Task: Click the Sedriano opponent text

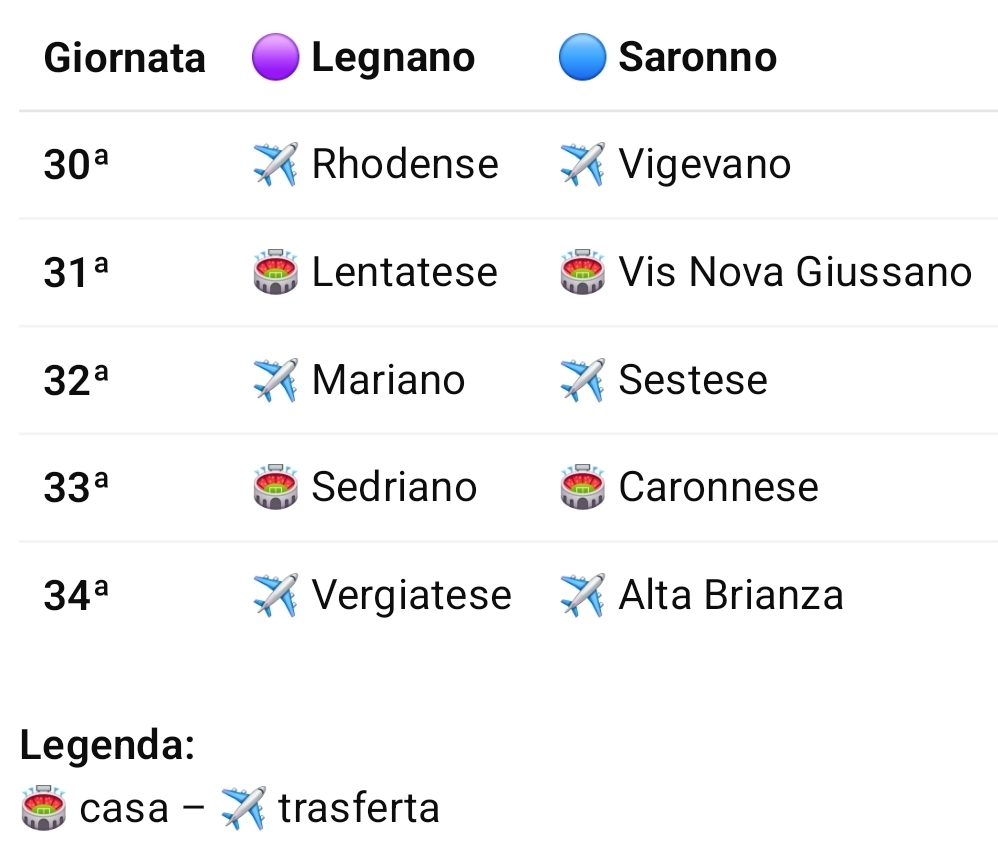Action: pyautogui.click(x=394, y=487)
